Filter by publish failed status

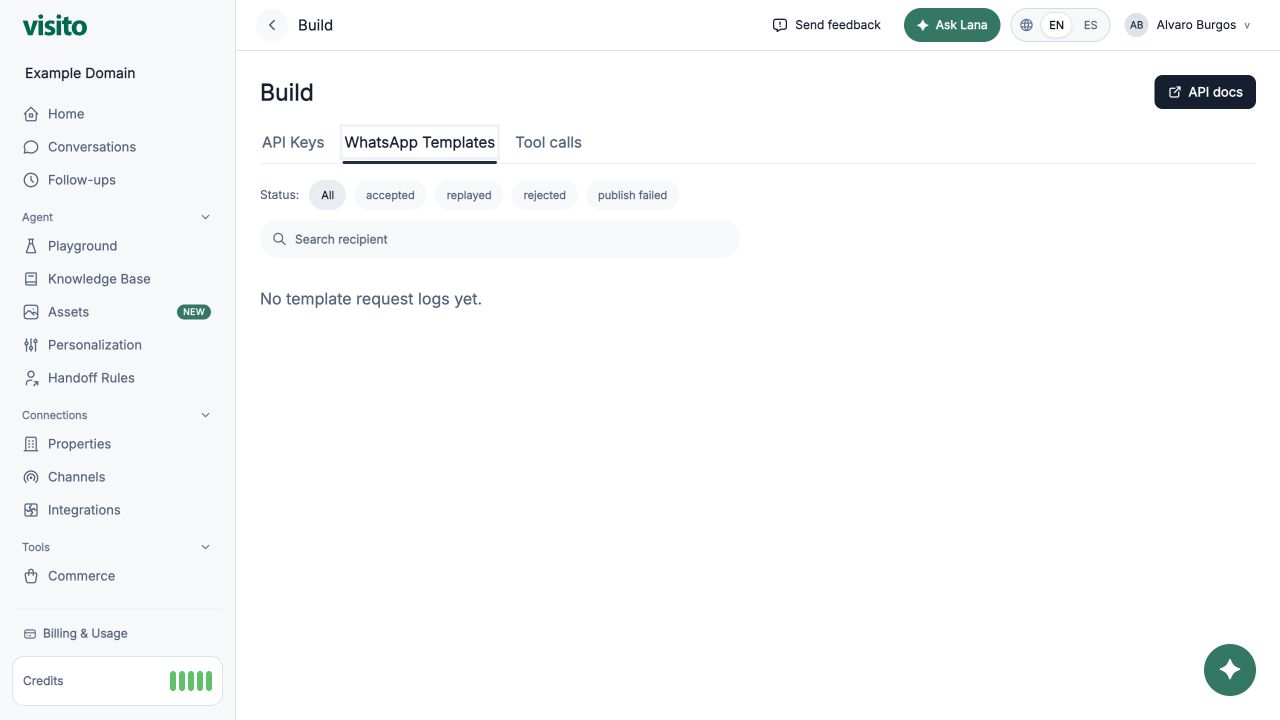pyautogui.click(x=632, y=195)
